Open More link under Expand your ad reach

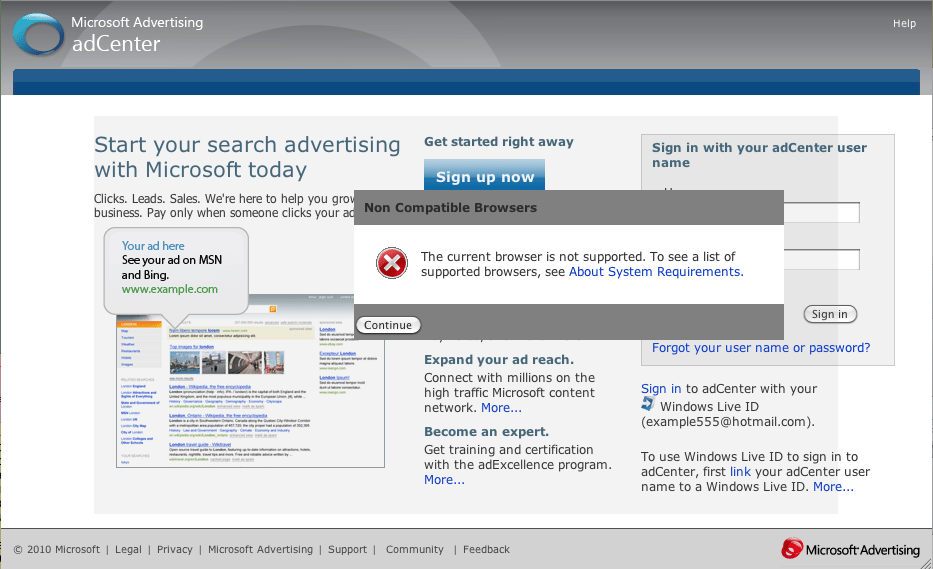(x=501, y=408)
